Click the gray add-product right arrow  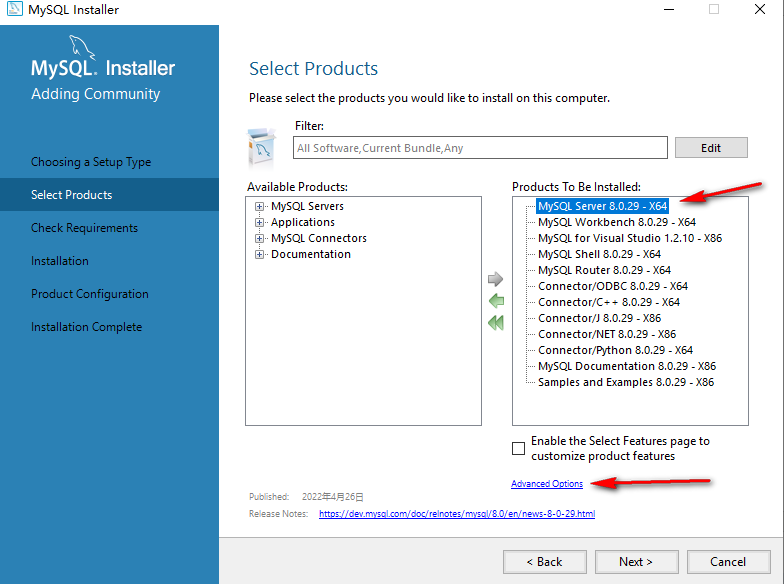(x=495, y=279)
